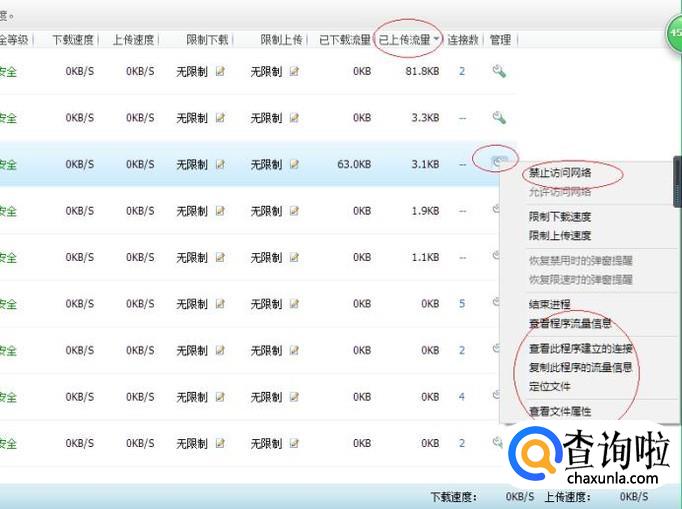Select the 1.9KB uploaded traffic cell
Image resolution: width=682 pixels, height=509 pixels.
(425, 211)
